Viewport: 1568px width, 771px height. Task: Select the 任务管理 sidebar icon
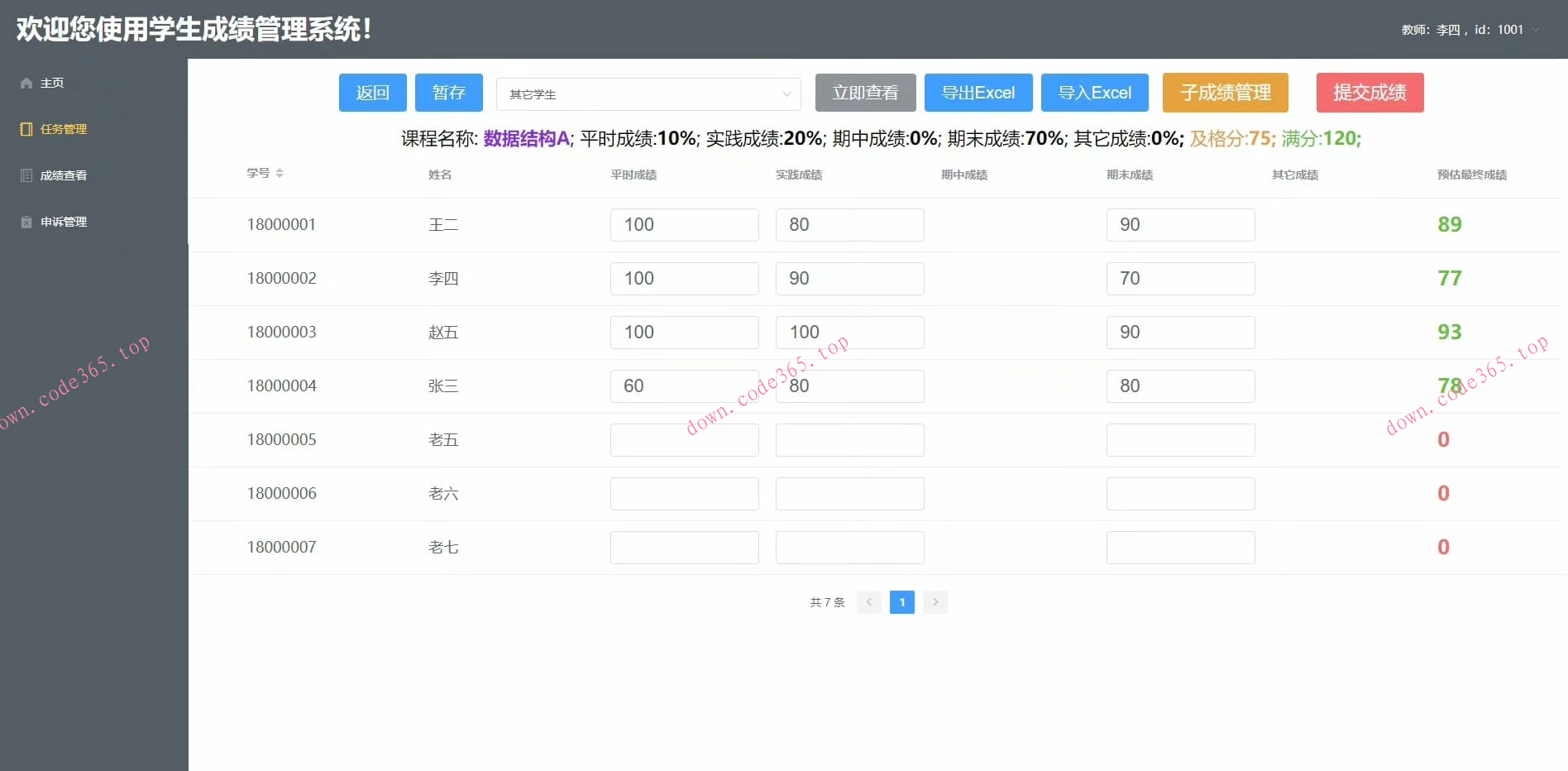click(26, 129)
